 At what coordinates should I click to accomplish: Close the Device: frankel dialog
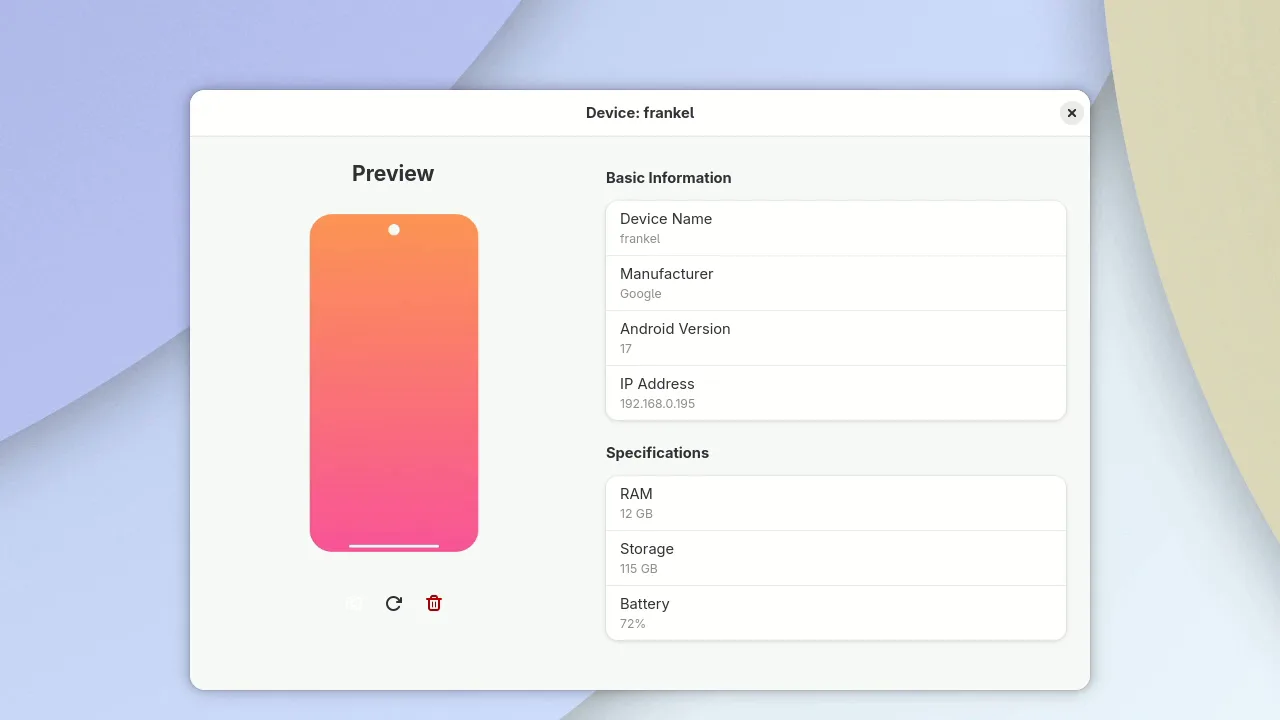[x=1072, y=113]
